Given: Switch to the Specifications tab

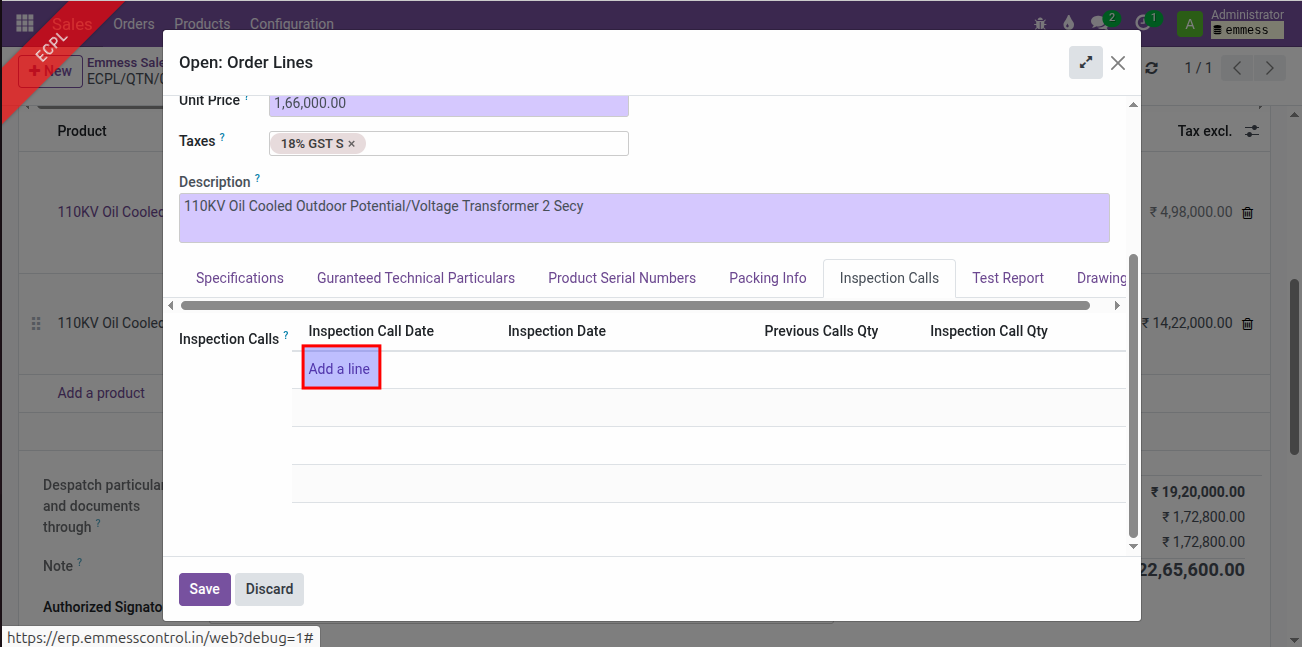Looking at the screenshot, I should (239, 278).
